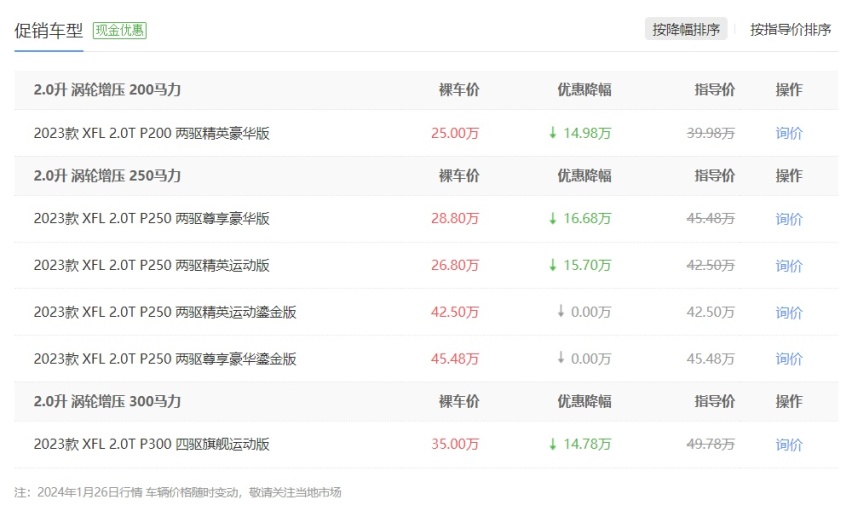Image resolution: width=852 pixels, height=511 pixels.
Task: Click the 35.00万 bare car price
Action: point(455,444)
